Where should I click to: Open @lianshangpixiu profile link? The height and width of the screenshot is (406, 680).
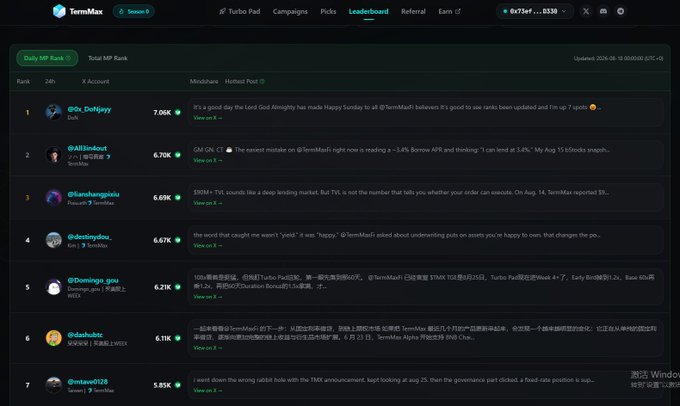coord(93,194)
